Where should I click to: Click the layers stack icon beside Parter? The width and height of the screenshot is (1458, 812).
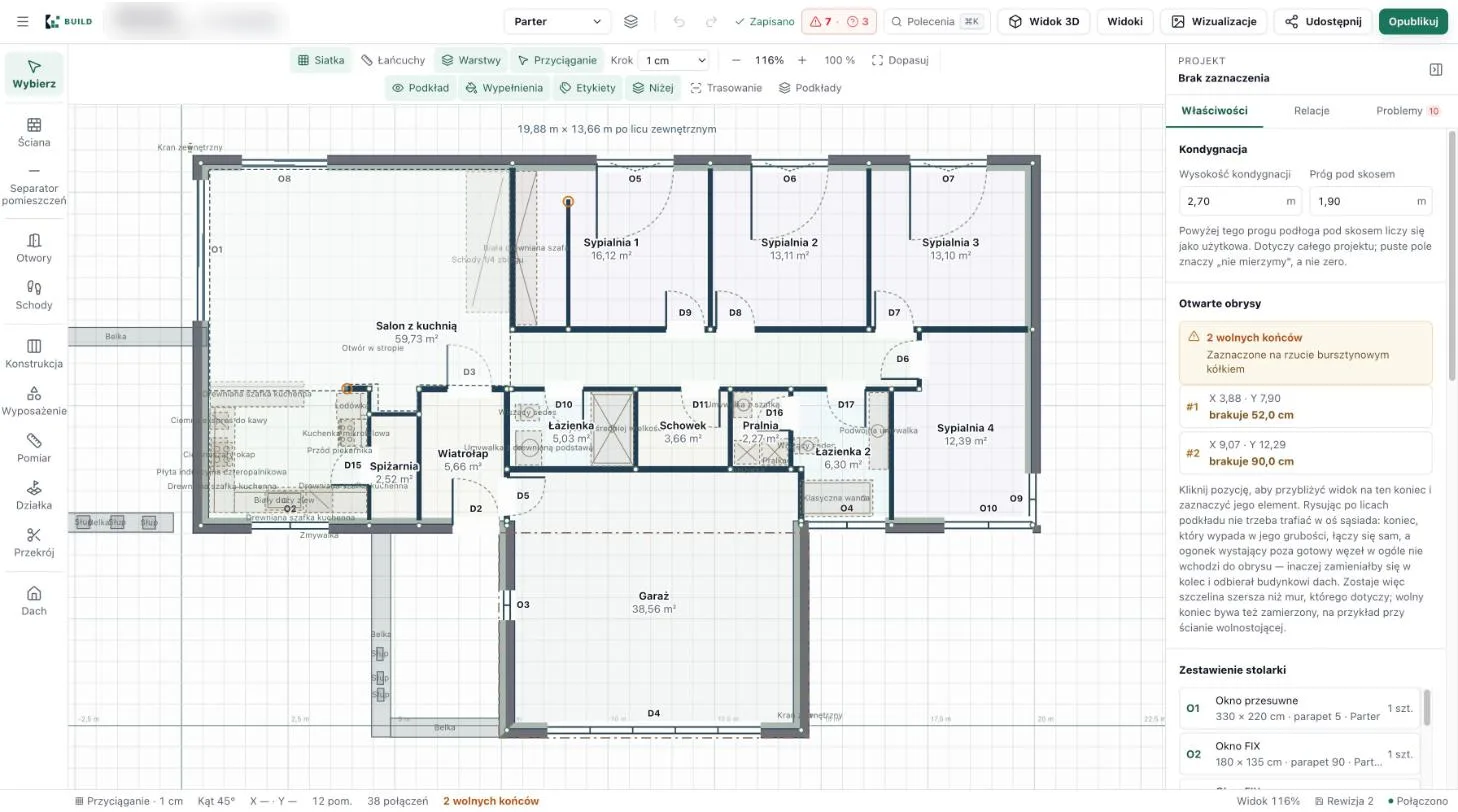click(x=630, y=21)
